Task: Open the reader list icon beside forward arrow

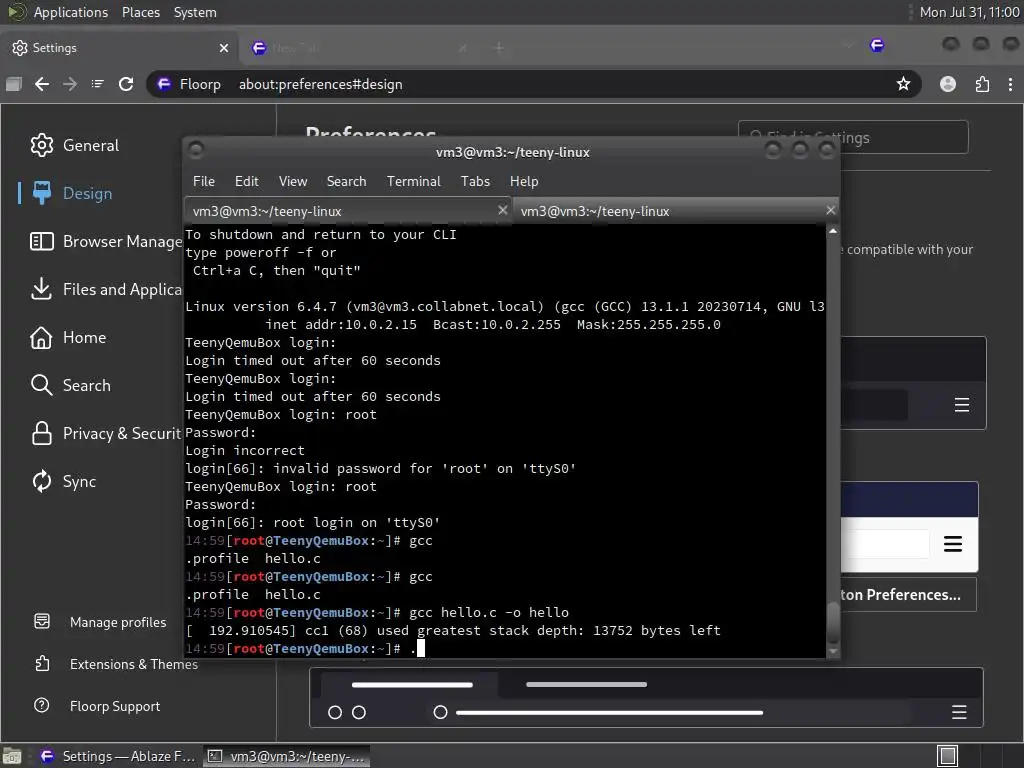Action: click(97, 84)
